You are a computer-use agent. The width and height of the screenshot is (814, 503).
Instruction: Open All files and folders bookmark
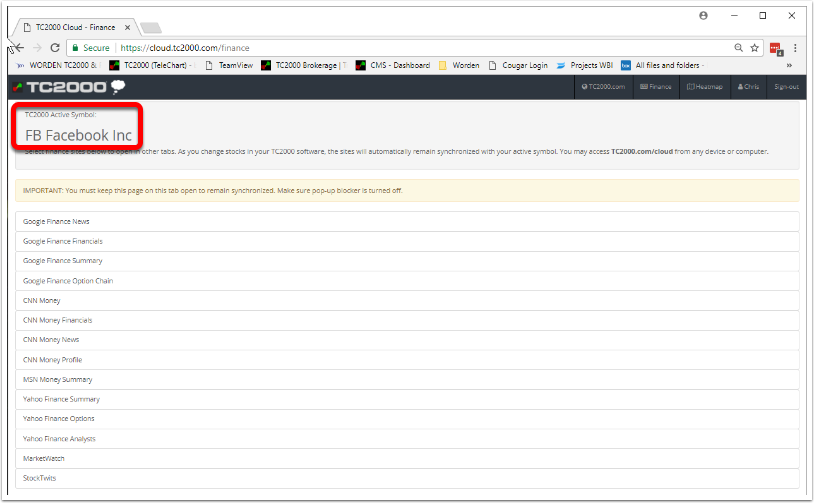pos(663,65)
